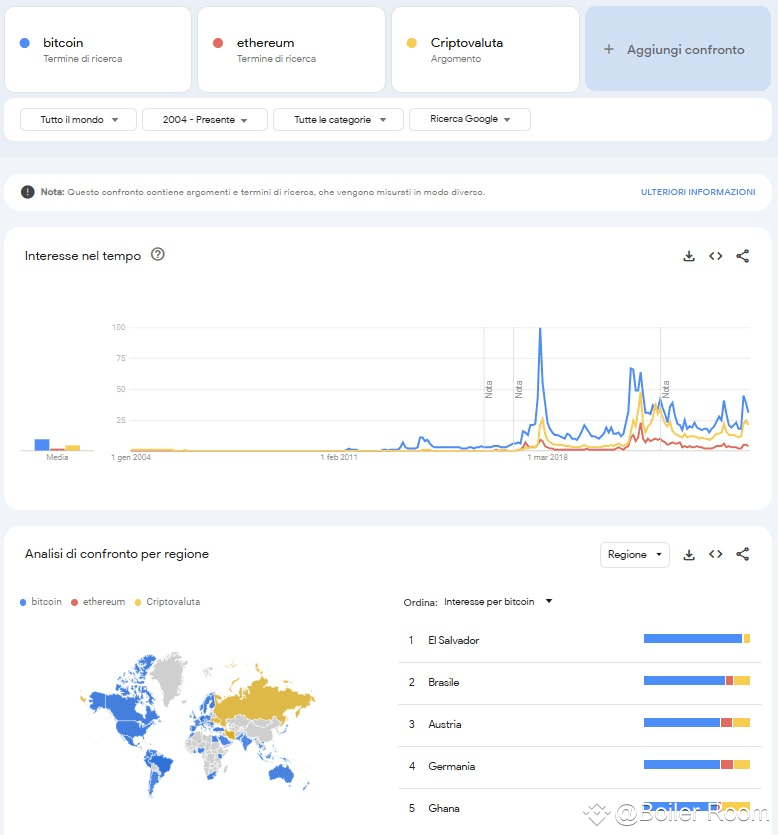Open embed code for Interesse nel tempo
The height and width of the screenshot is (835, 778).
[715, 256]
